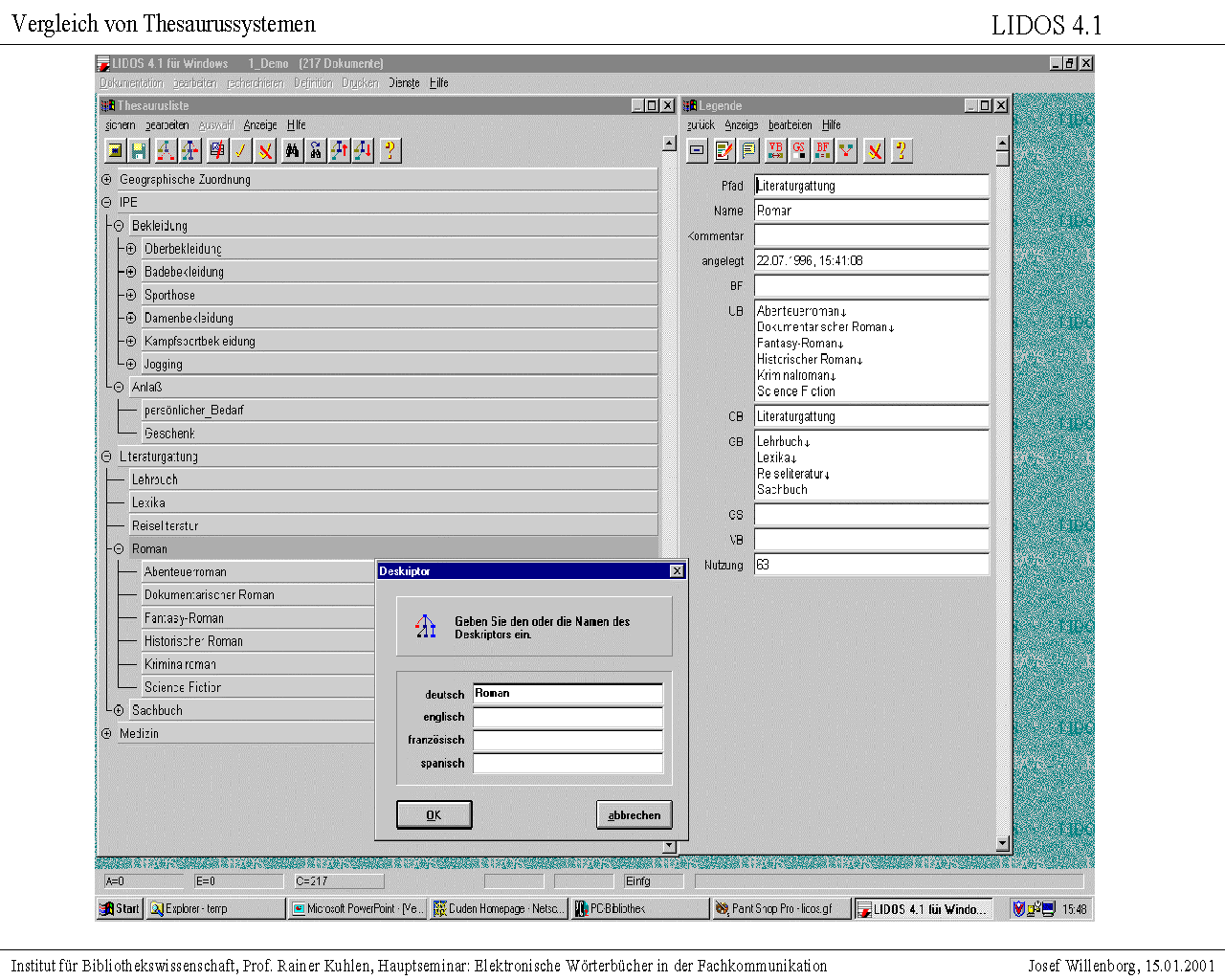Click the move-down red arrow hierarchy icon
1225x980 pixels.
coord(363,150)
